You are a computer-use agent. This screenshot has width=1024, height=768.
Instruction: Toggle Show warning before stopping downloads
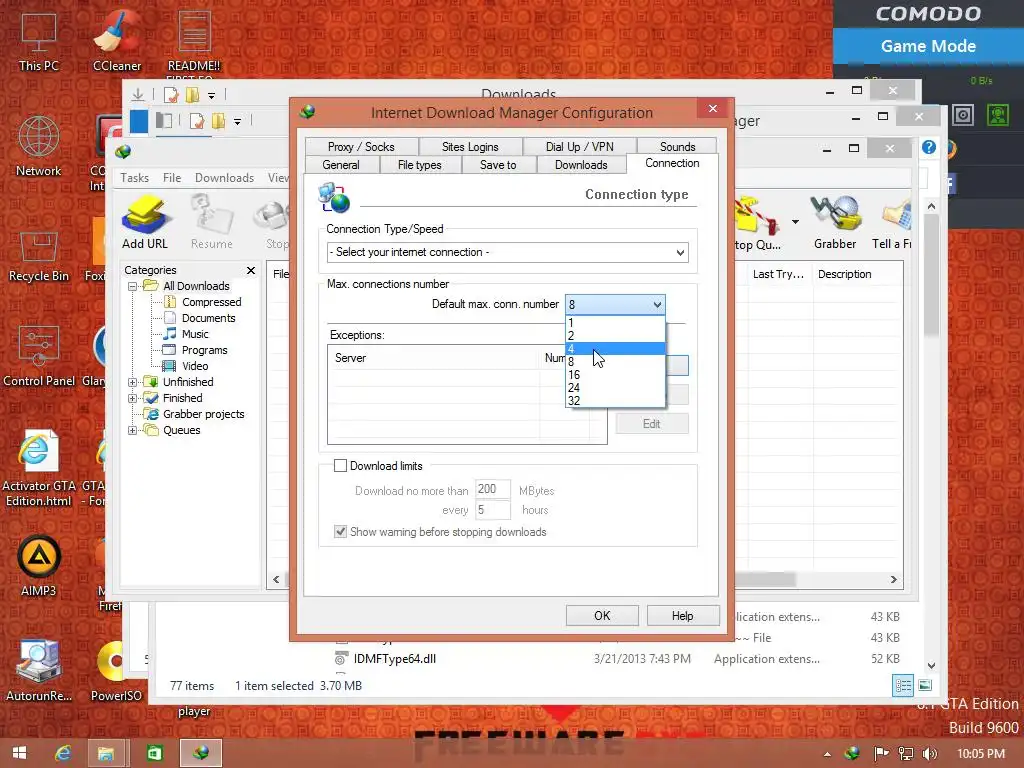tap(340, 532)
